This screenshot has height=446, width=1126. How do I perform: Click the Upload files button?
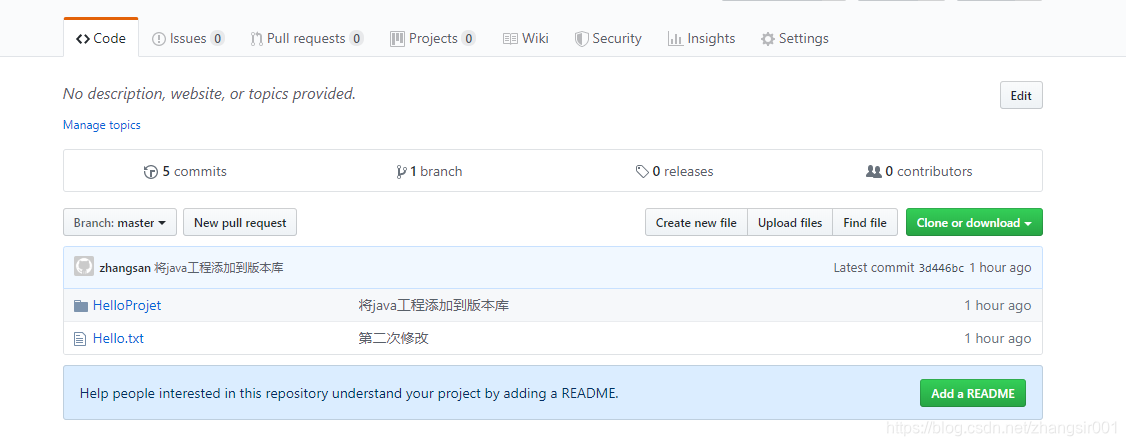click(790, 223)
